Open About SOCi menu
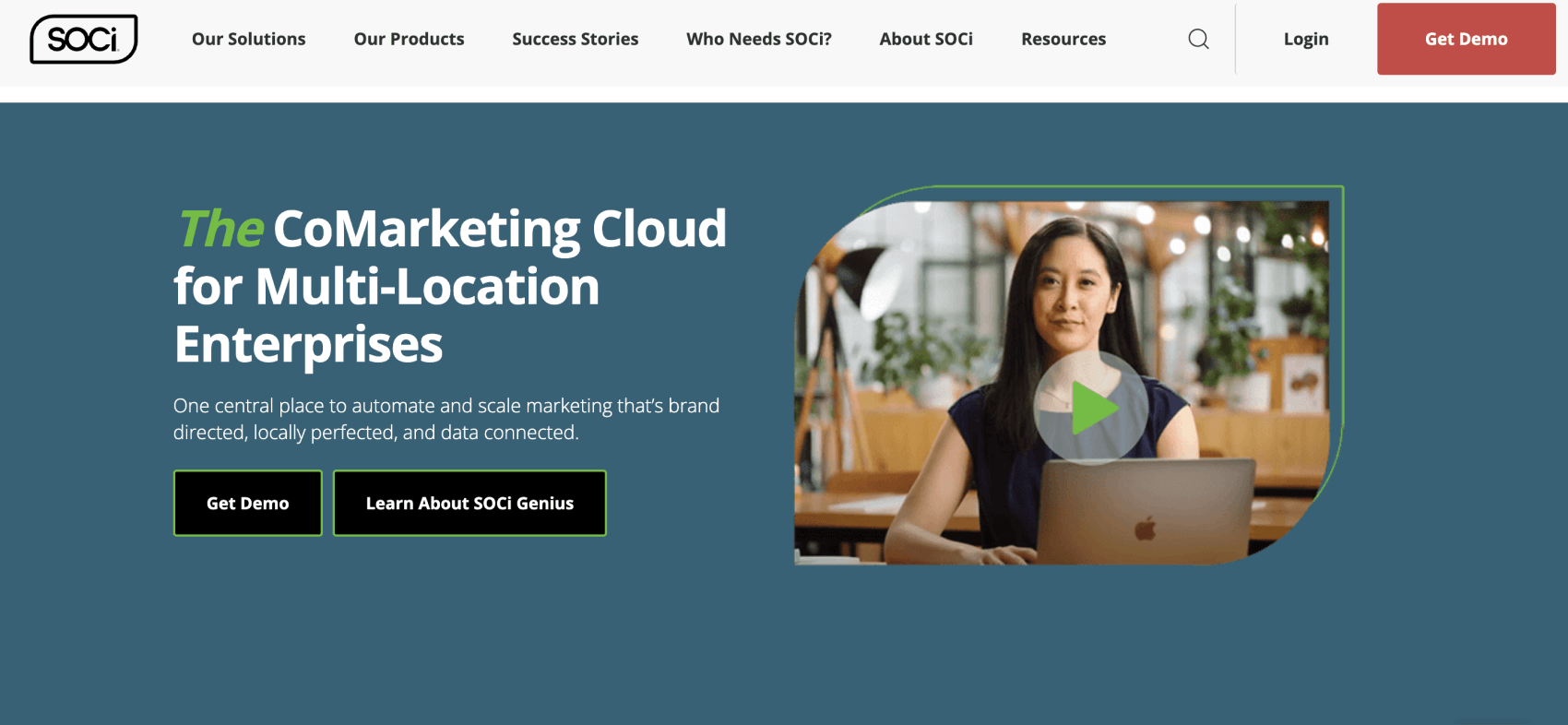Screen dimensions: 1568x725 pyautogui.click(x=926, y=39)
